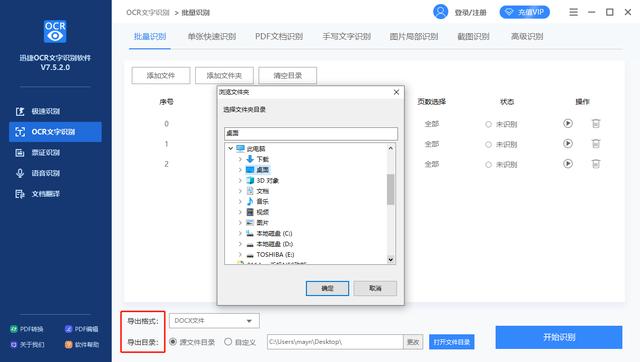Switch to the 批量识别 tab
The height and width of the screenshot is (362, 640).
click(150, 36)
